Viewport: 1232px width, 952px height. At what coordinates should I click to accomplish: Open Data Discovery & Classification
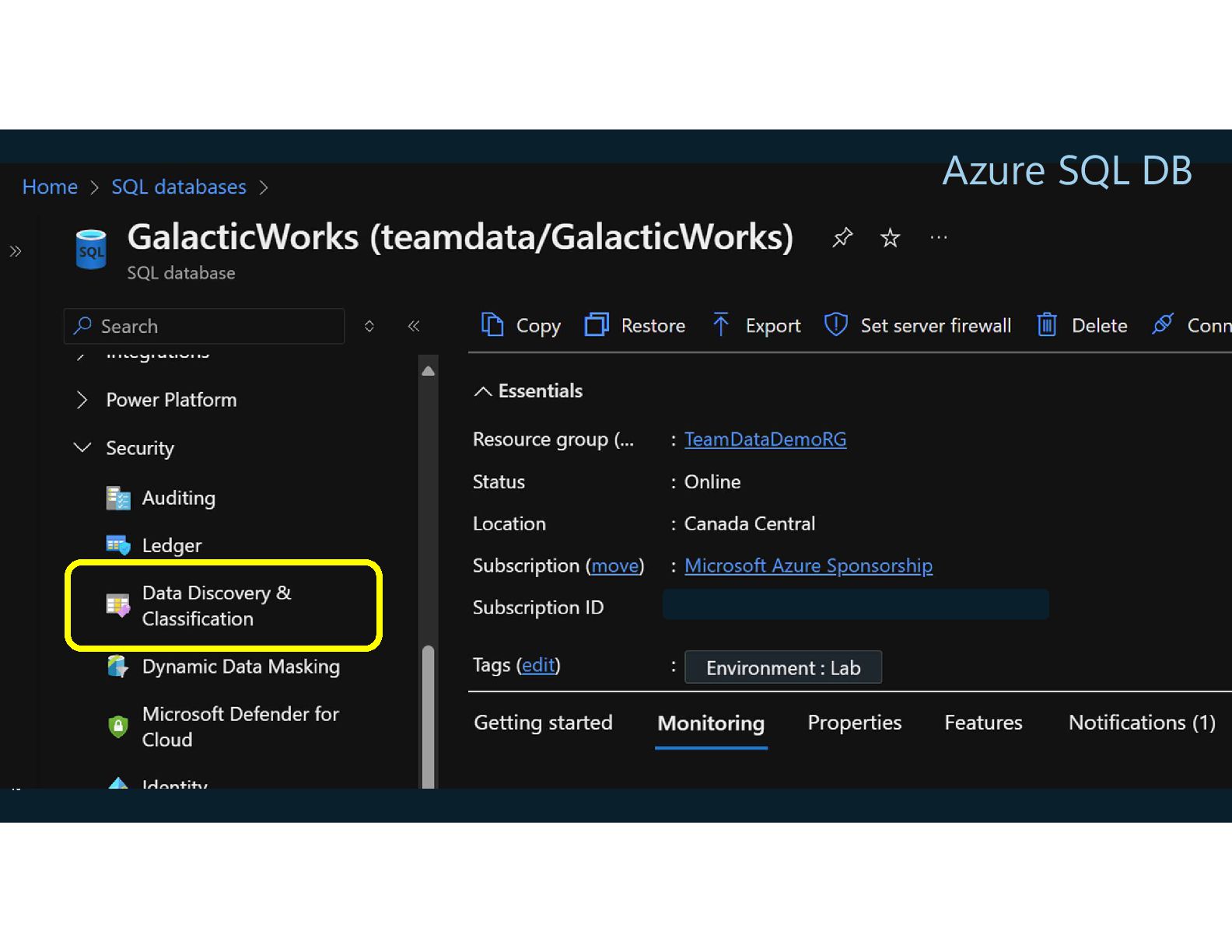(x=217, y=606)
